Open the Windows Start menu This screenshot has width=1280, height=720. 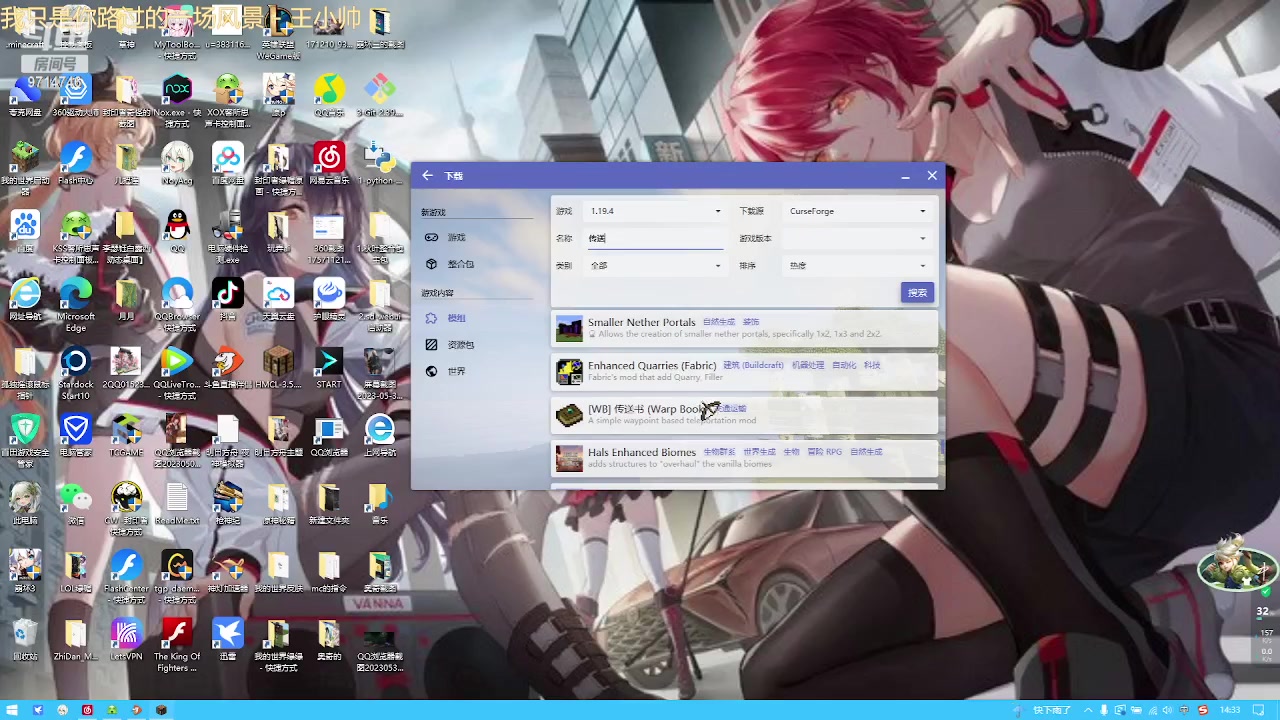(x=12, y=710)
